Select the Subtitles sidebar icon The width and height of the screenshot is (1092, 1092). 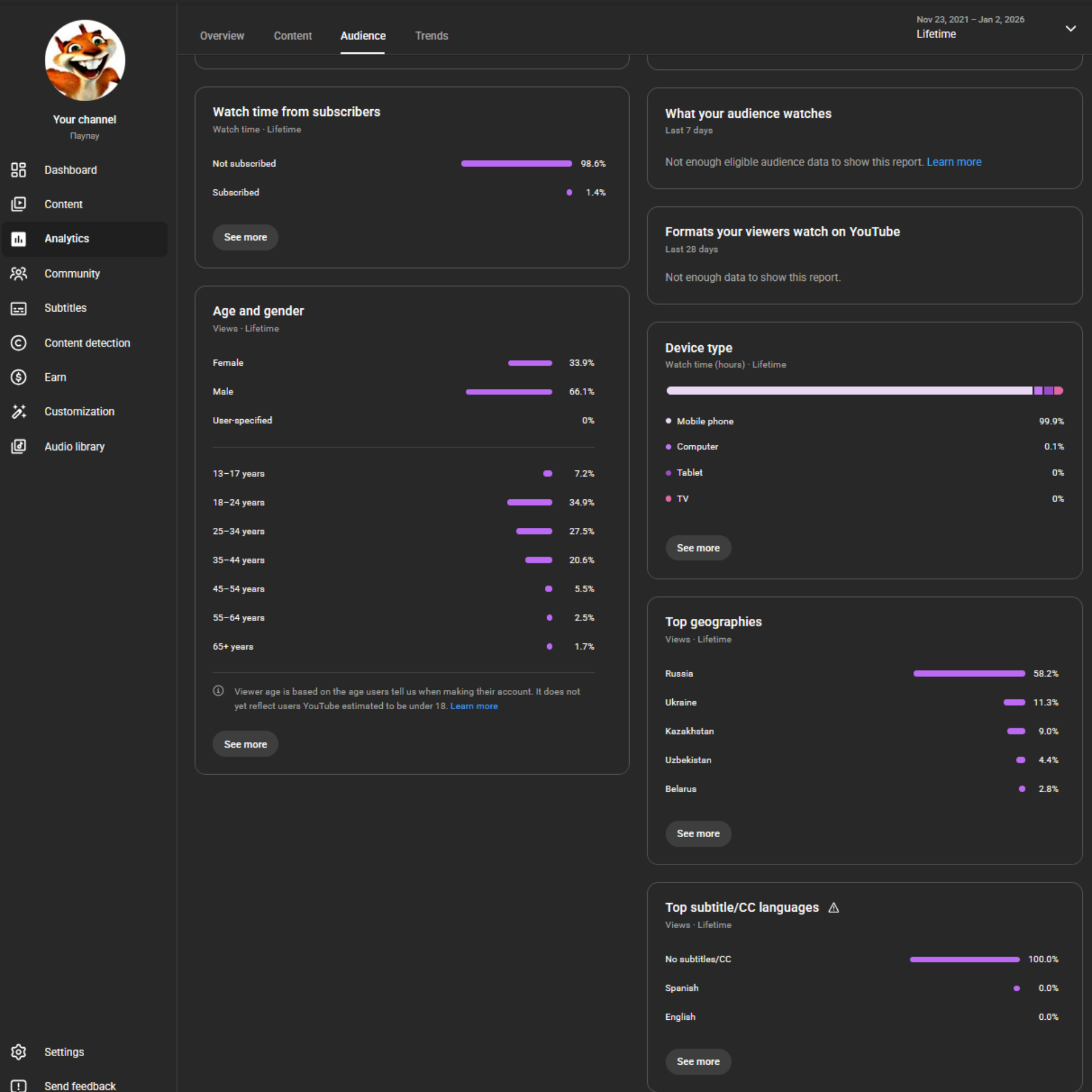pos(18,308)
